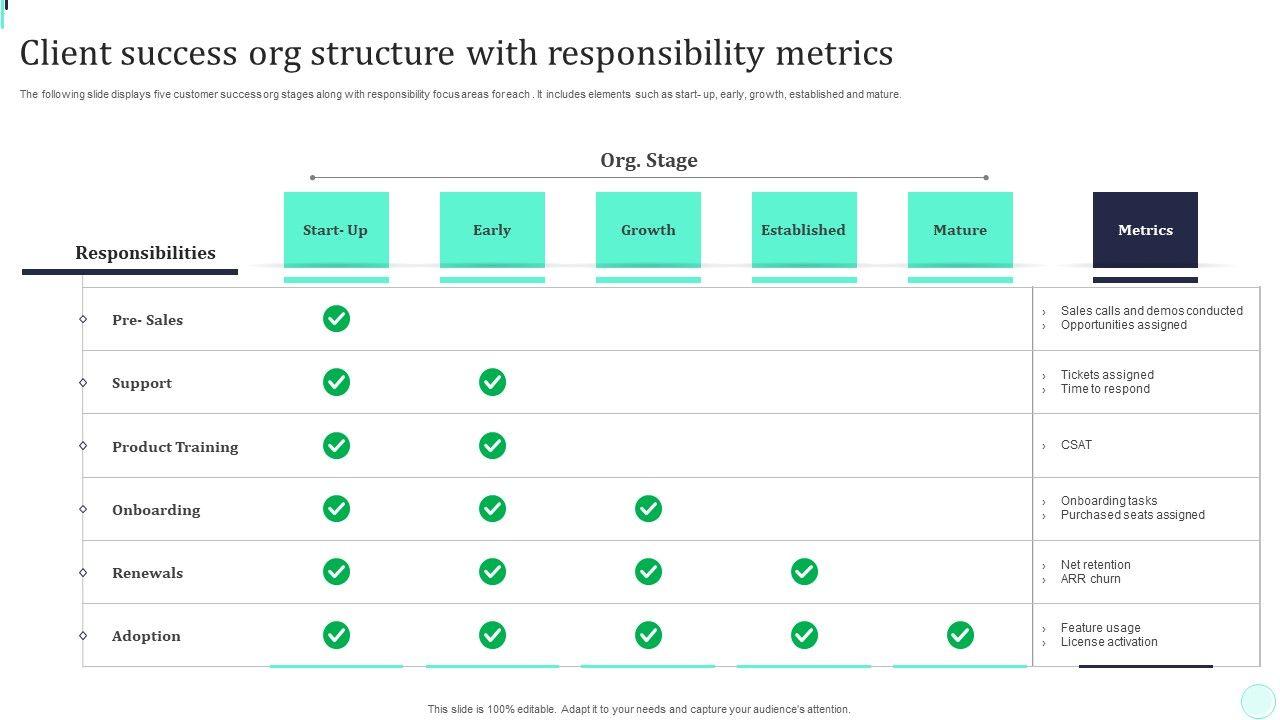The image size is (1280, 720).
Task: Click the Pre-Sales Start-Up green checkmark
Action: 336,319
